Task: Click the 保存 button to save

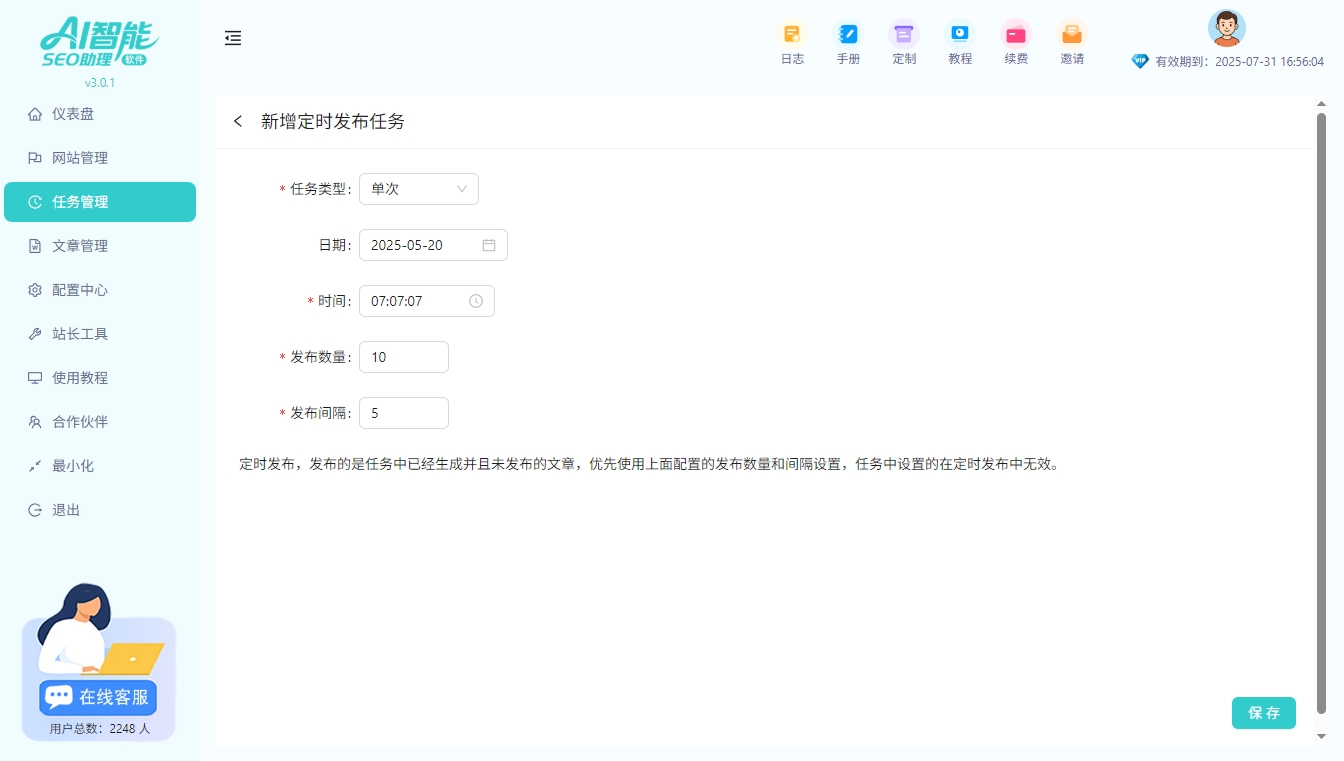Action: coord(1263,713)
